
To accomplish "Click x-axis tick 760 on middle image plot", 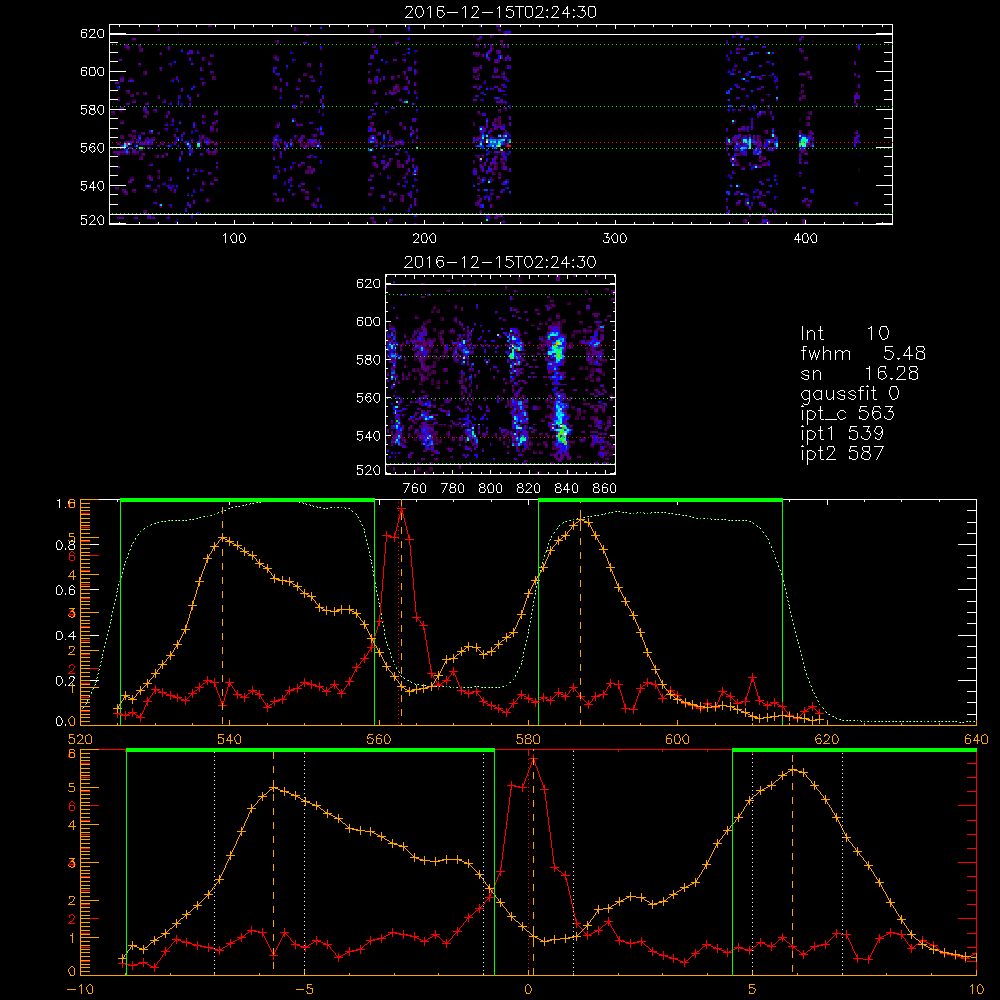I will click(415, 489).
